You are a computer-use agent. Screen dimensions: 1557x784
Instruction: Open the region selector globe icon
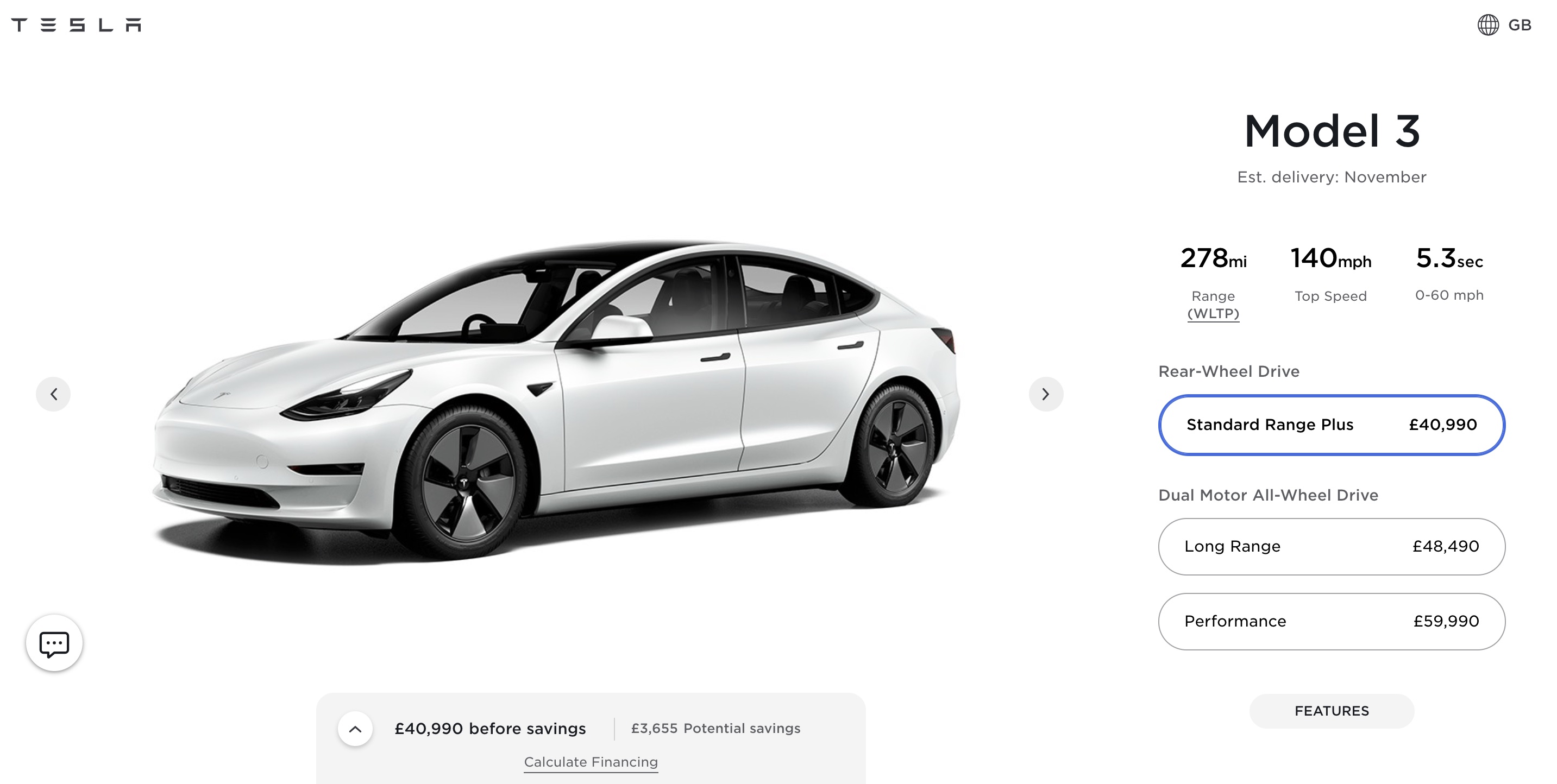pyautogui.click(x=1488, y=25)
